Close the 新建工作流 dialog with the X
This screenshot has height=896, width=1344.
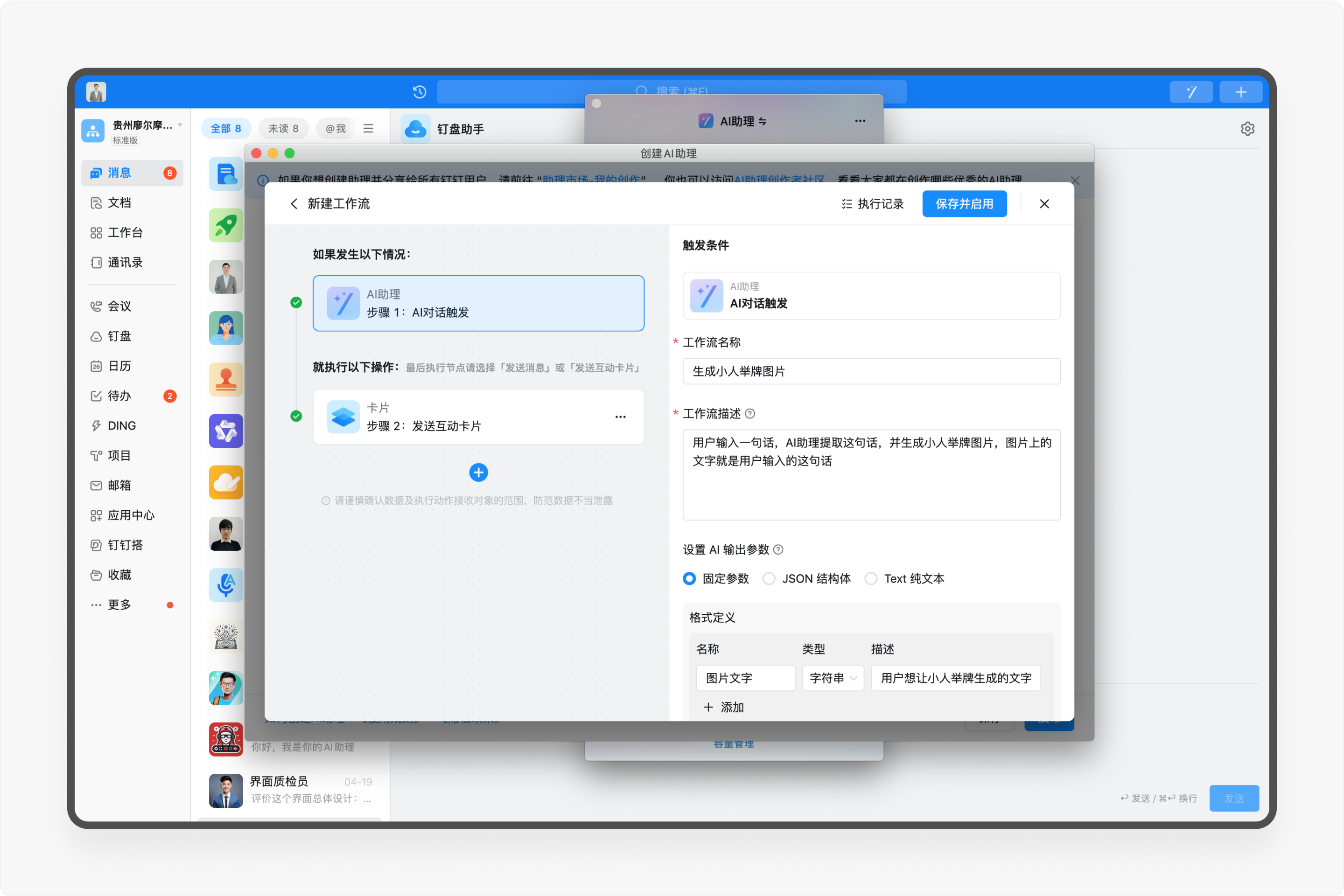[x=1044, y=204]
